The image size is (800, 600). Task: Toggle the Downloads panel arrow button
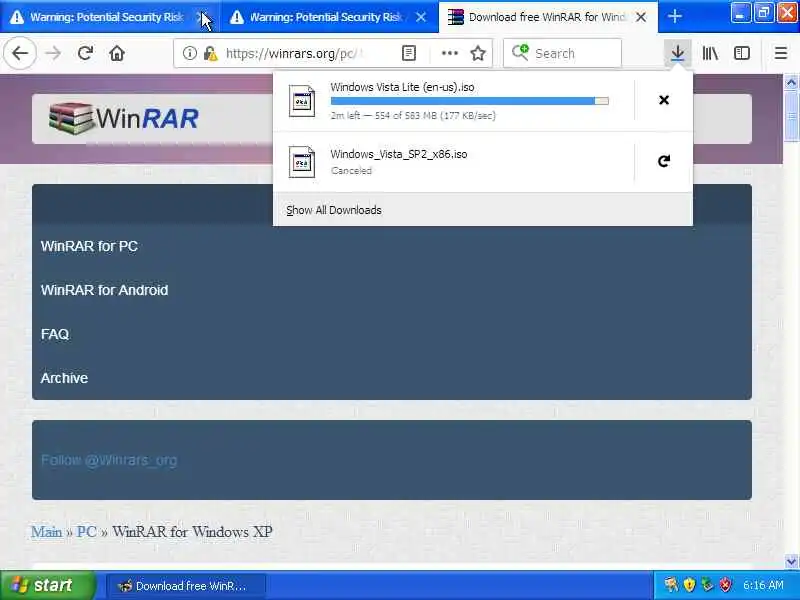tap(678, 53)
